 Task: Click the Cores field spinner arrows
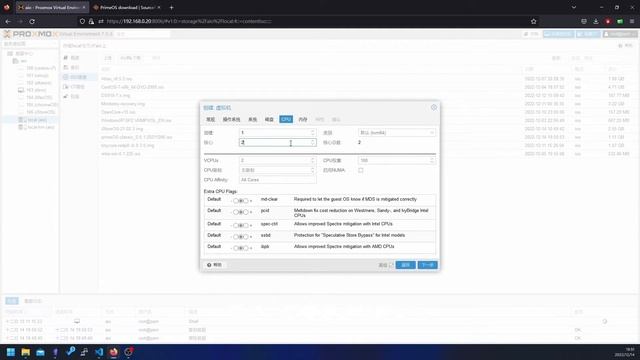[x=313, y=142]
